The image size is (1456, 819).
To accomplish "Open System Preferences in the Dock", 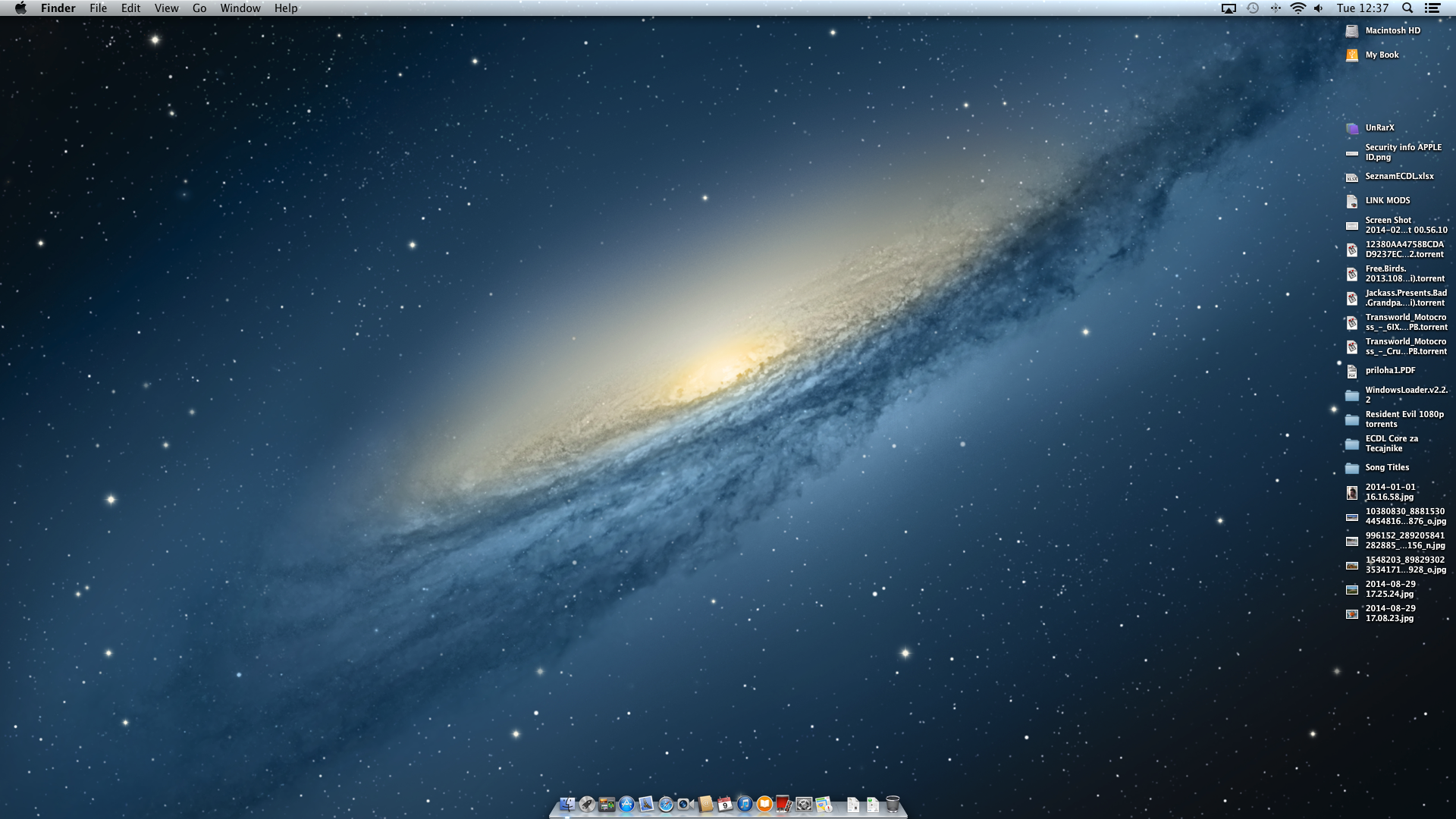I will [x=804, y=804].
